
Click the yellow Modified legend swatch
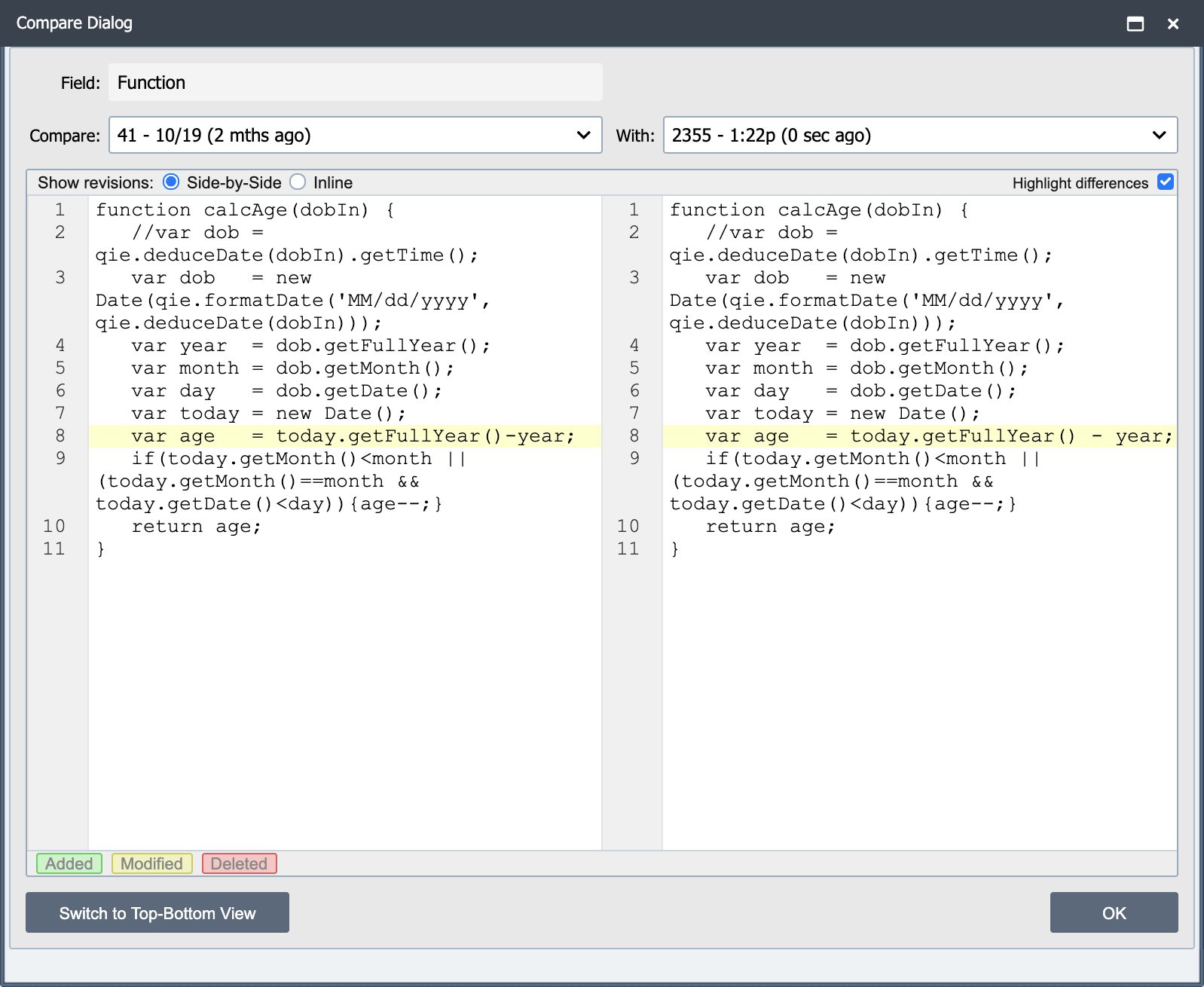tap(152, 863)
